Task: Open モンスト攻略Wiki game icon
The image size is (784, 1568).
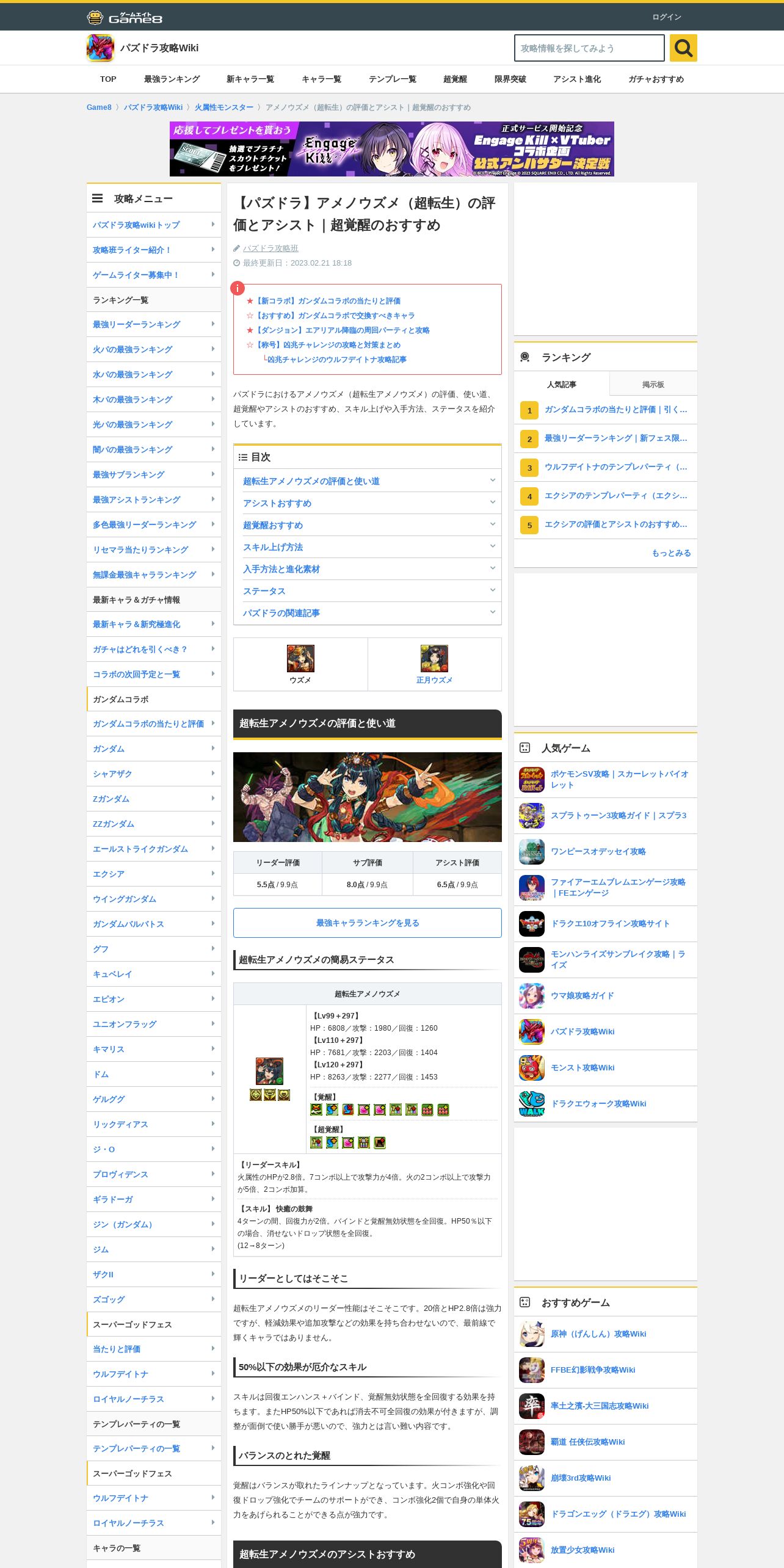Action: [x=532, y=1068]
